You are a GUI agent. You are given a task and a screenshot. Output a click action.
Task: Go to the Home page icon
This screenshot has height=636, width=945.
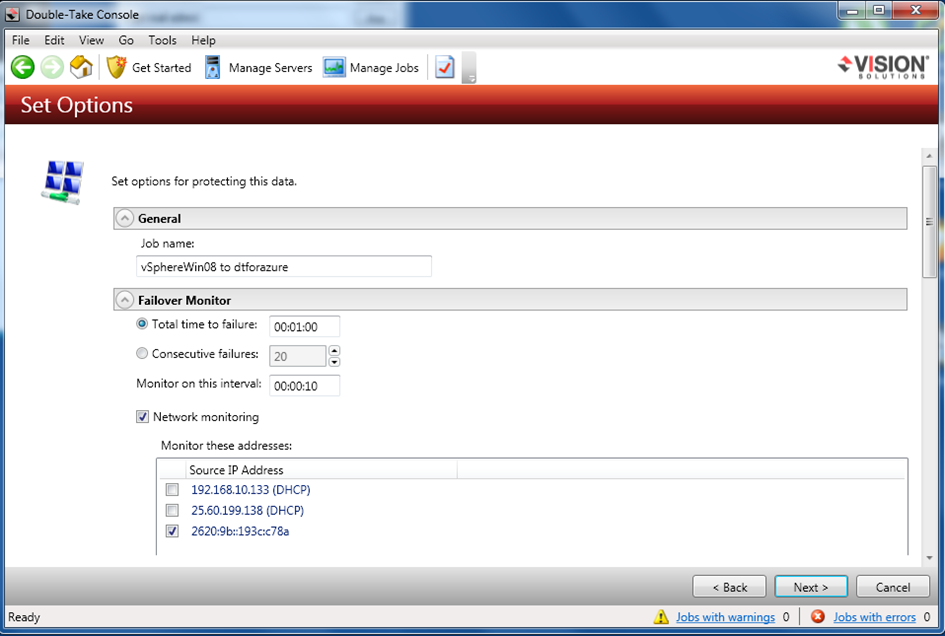81,67
